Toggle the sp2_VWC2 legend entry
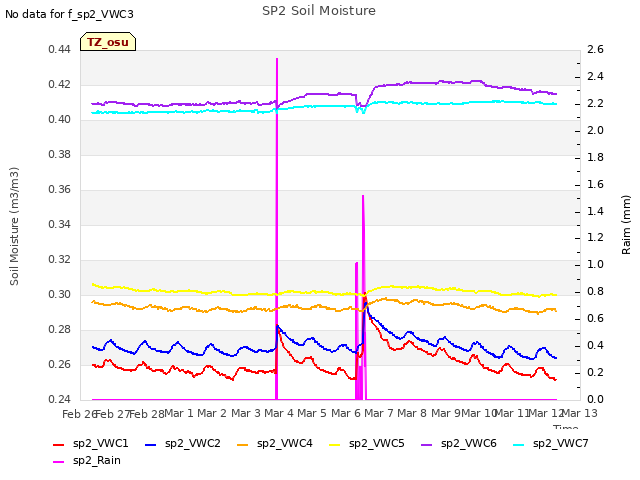Screen dimensions: 640x480 click(x=183, y=443)
